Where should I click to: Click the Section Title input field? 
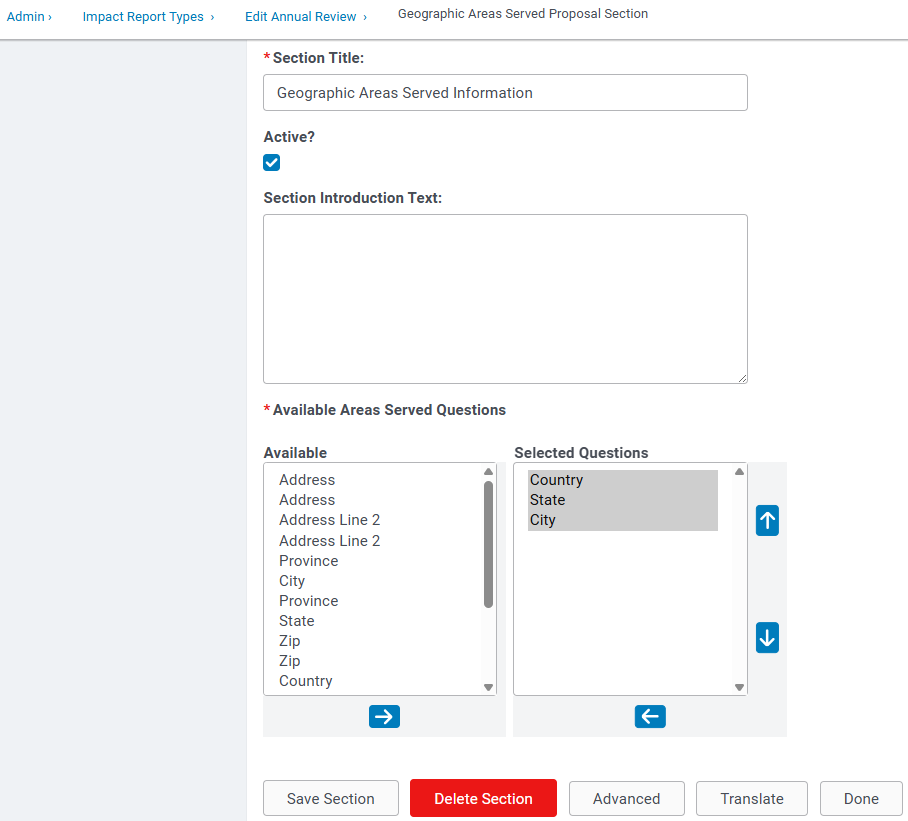coord(505,93)
